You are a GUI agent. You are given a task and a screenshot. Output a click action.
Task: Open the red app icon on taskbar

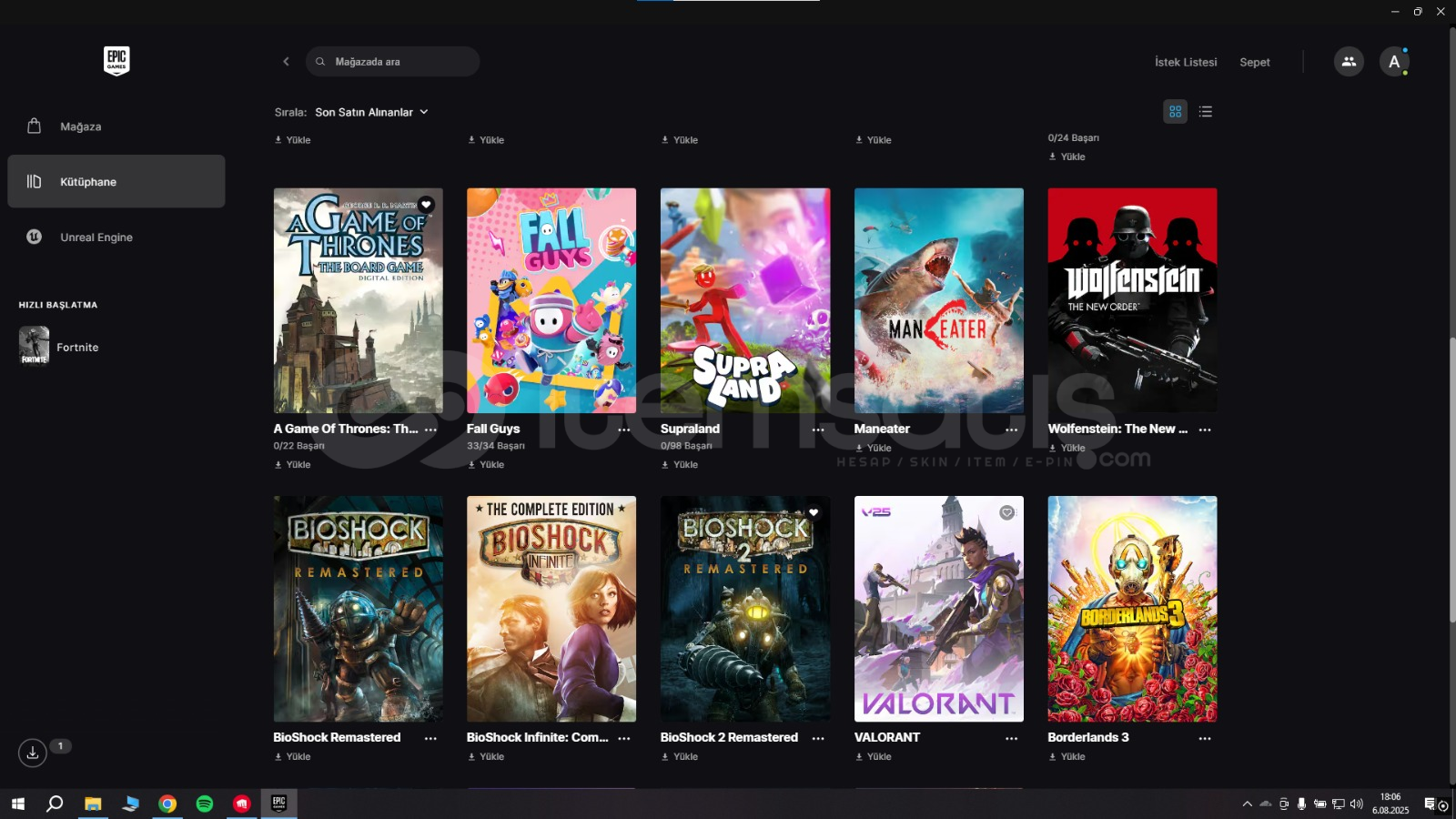tap(242, 804)
